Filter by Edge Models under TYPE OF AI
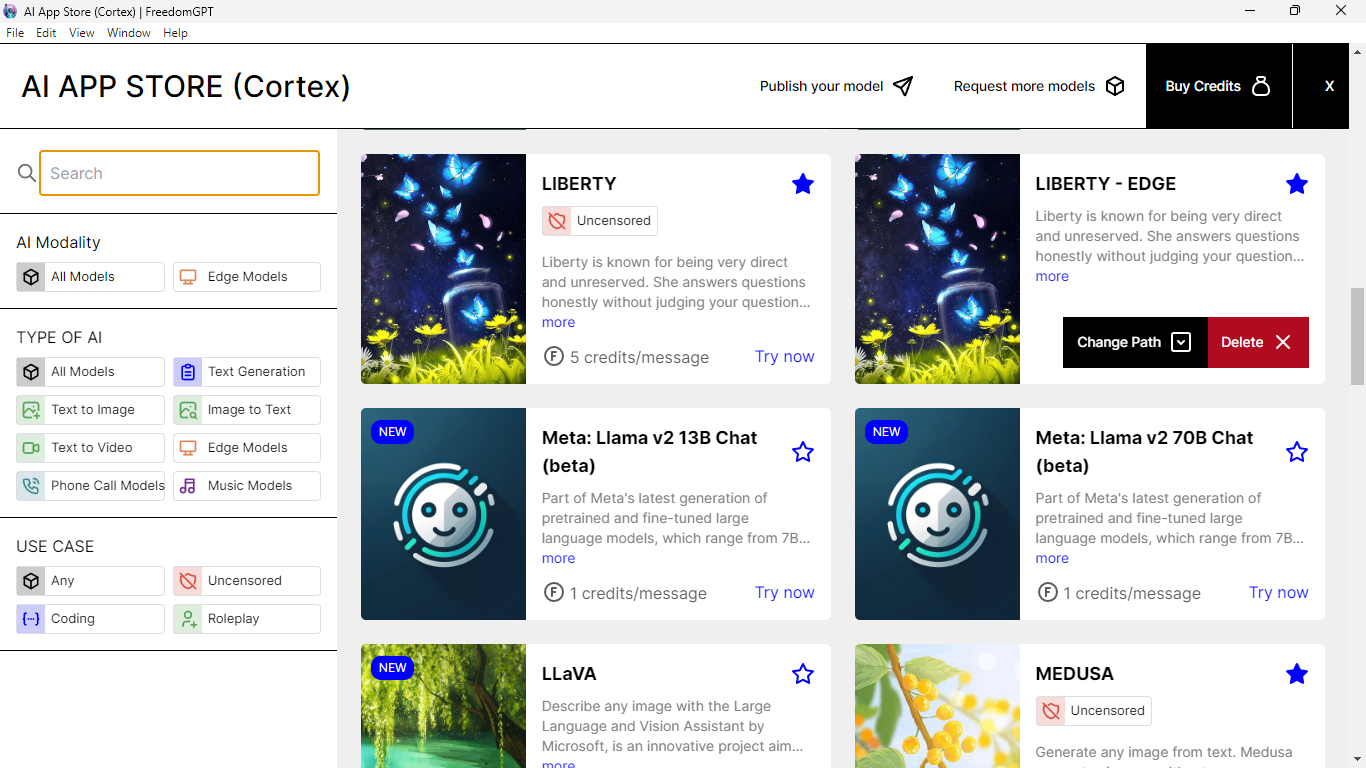This screenshot has width=1366, height=768. point(247,448)
